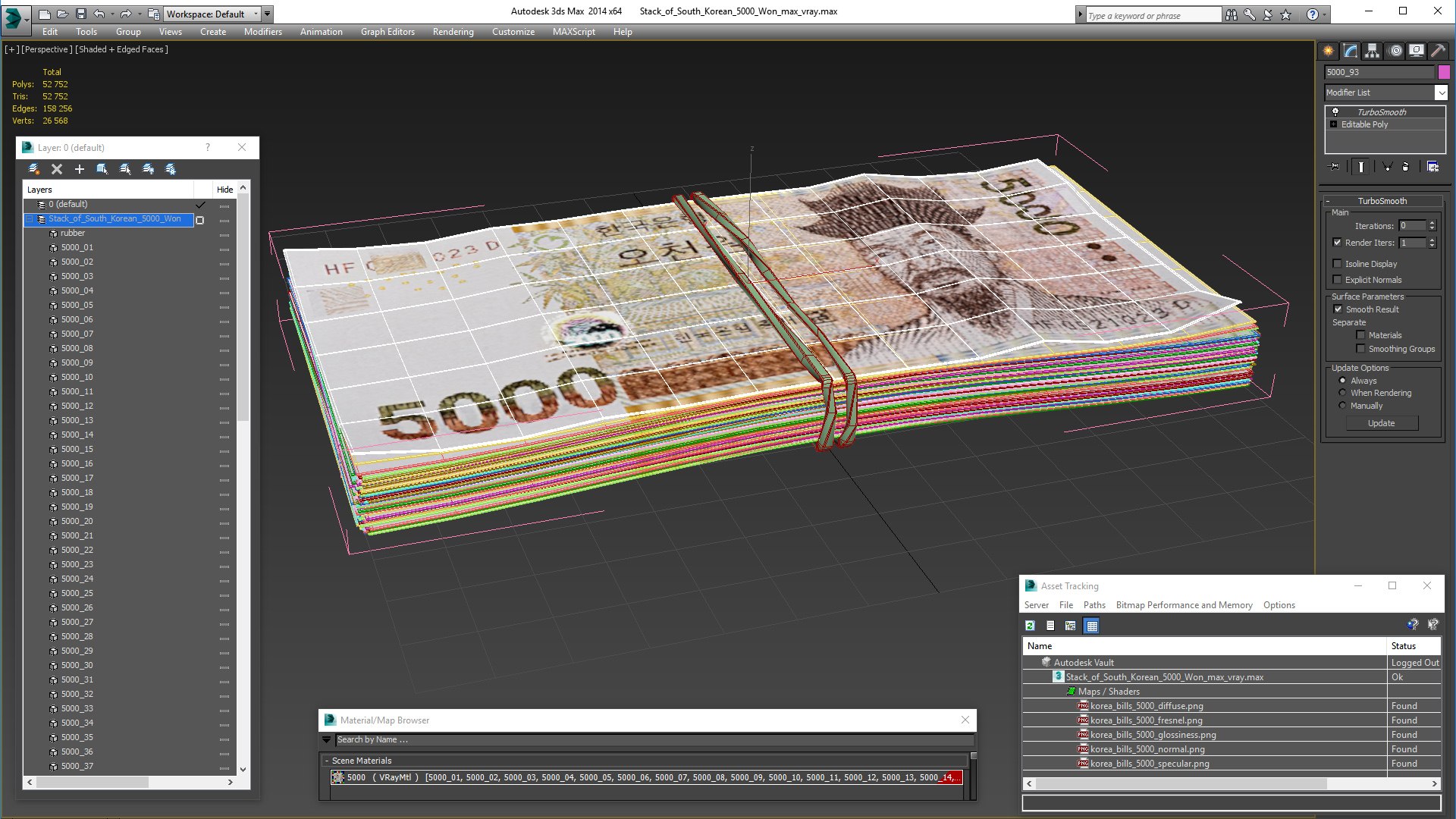Click the Update button in TurboSmooth
This screenshot has height=819, width=1456.
(1381, 423)
